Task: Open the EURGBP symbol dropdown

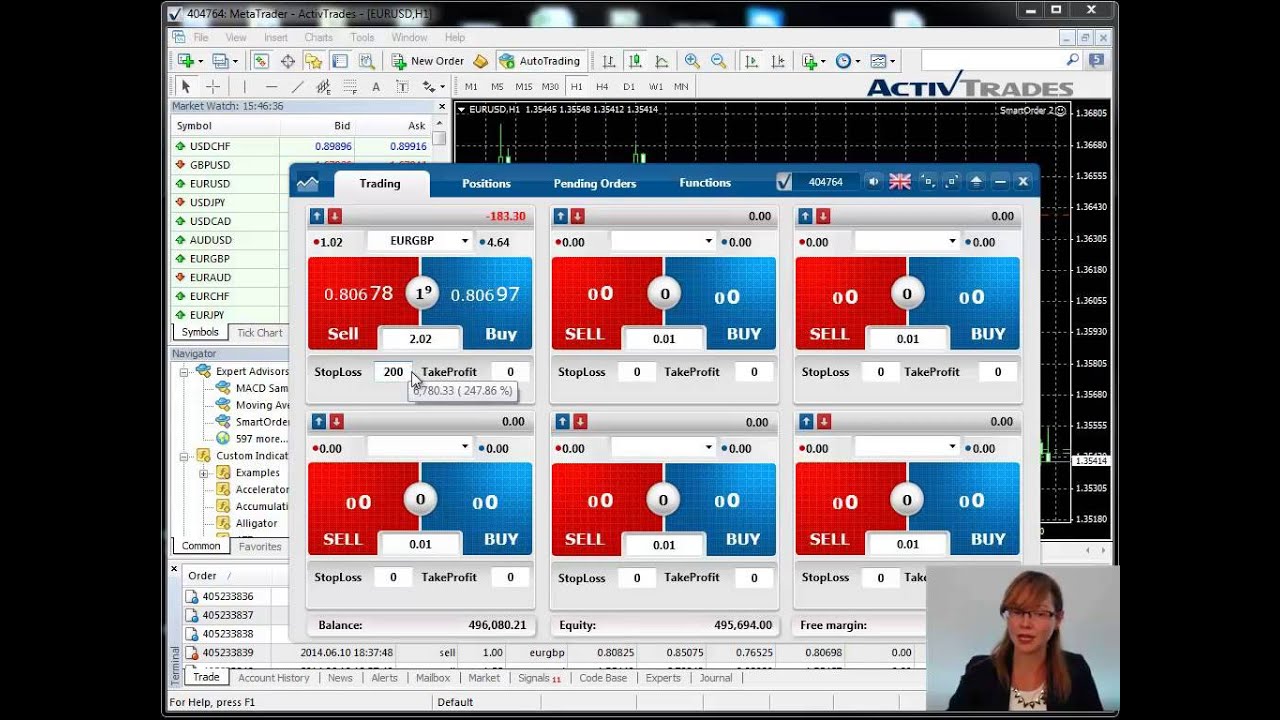Action: (464, 241)
